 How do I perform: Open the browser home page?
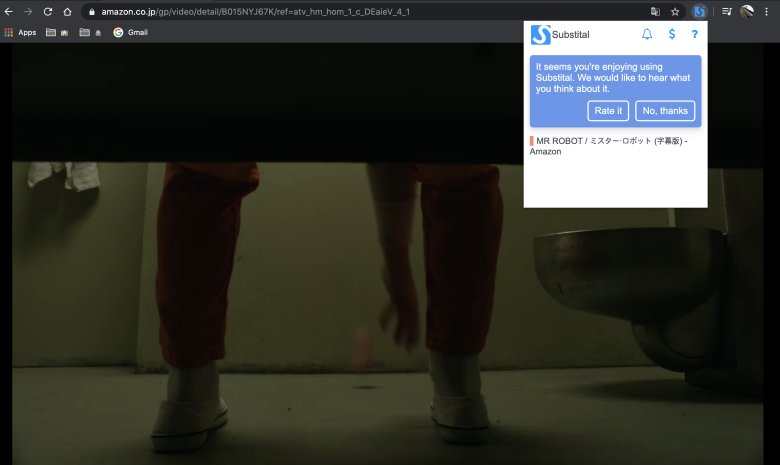point(67,11)
